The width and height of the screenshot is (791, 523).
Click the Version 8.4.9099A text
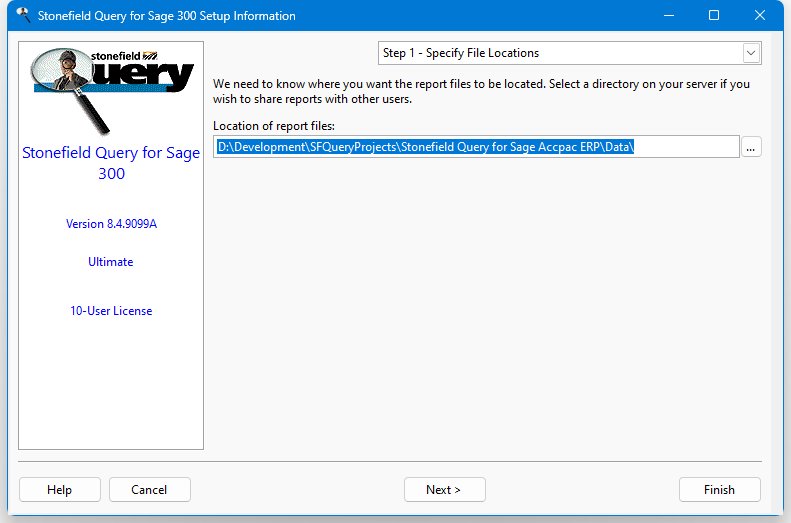111,224
